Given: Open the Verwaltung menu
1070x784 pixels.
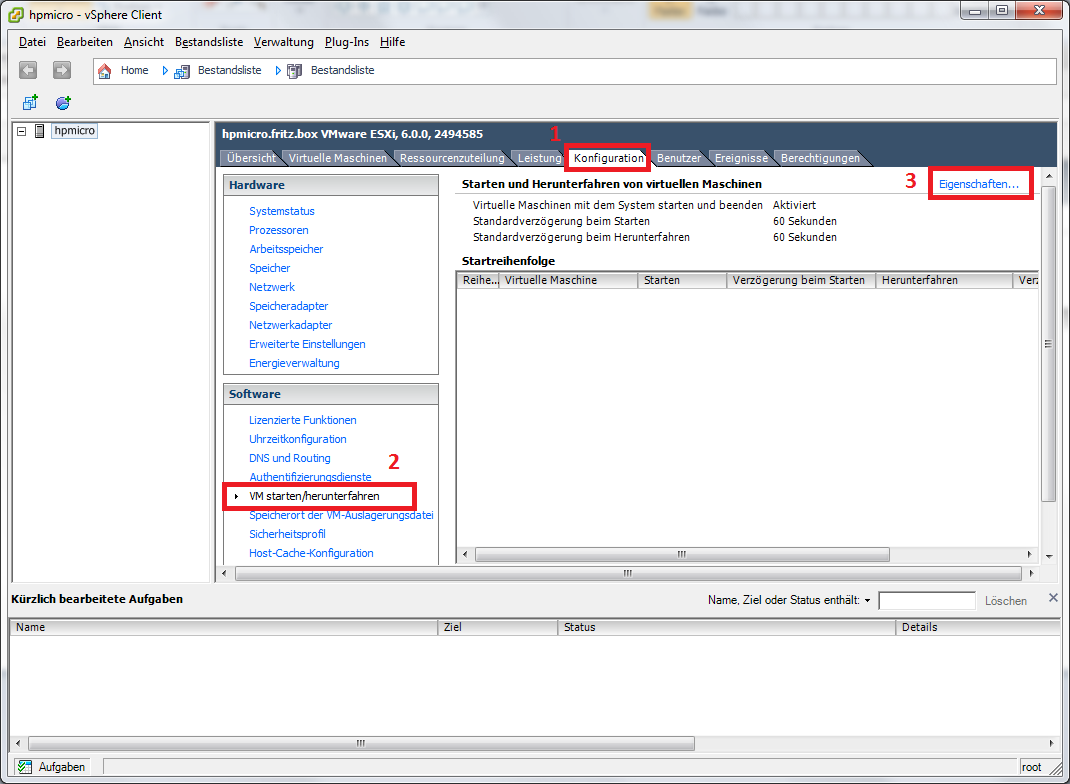Looking at the screenshot, I should [x=283, y=42].
